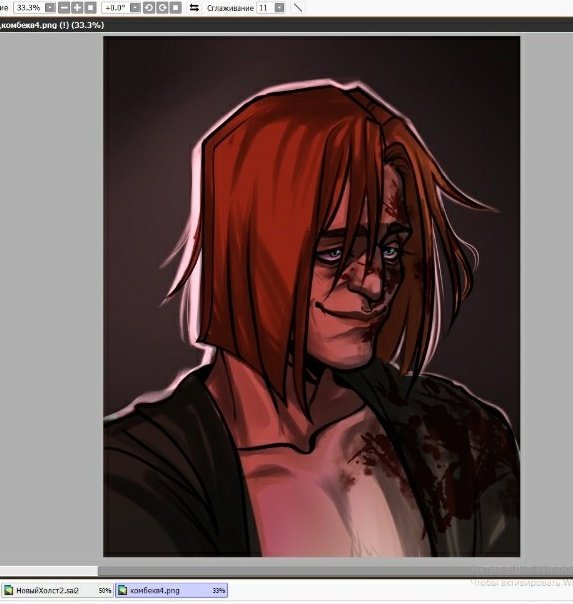This screenshot has width=573, height=604.
Task: Click the painted portrait canvas image
Action: point(312,297)
